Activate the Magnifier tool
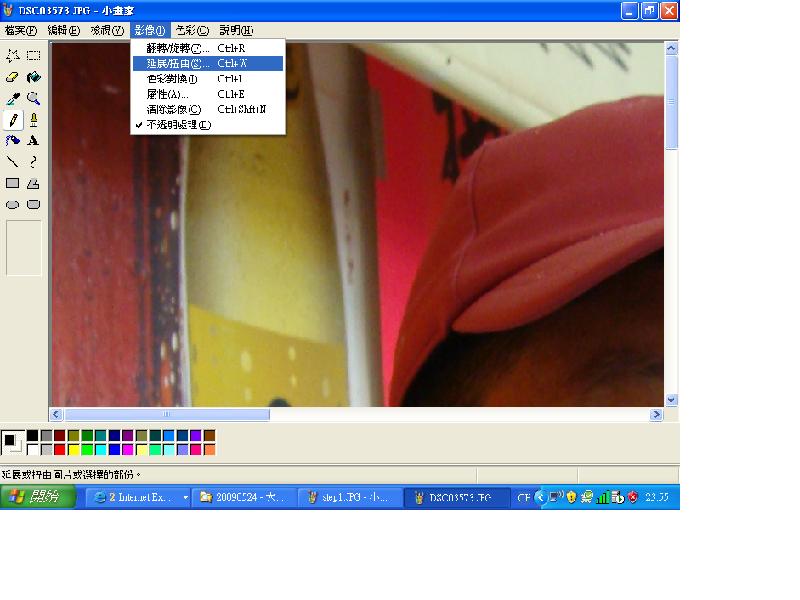This screenshot has height=600, width=800. click(34, 99)
